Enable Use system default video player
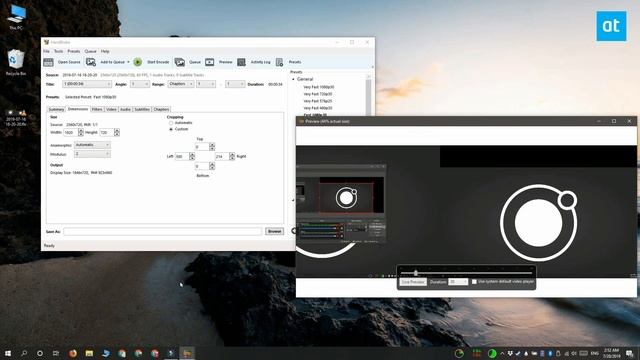Viewport: 640px width, 360px height. 474,282
